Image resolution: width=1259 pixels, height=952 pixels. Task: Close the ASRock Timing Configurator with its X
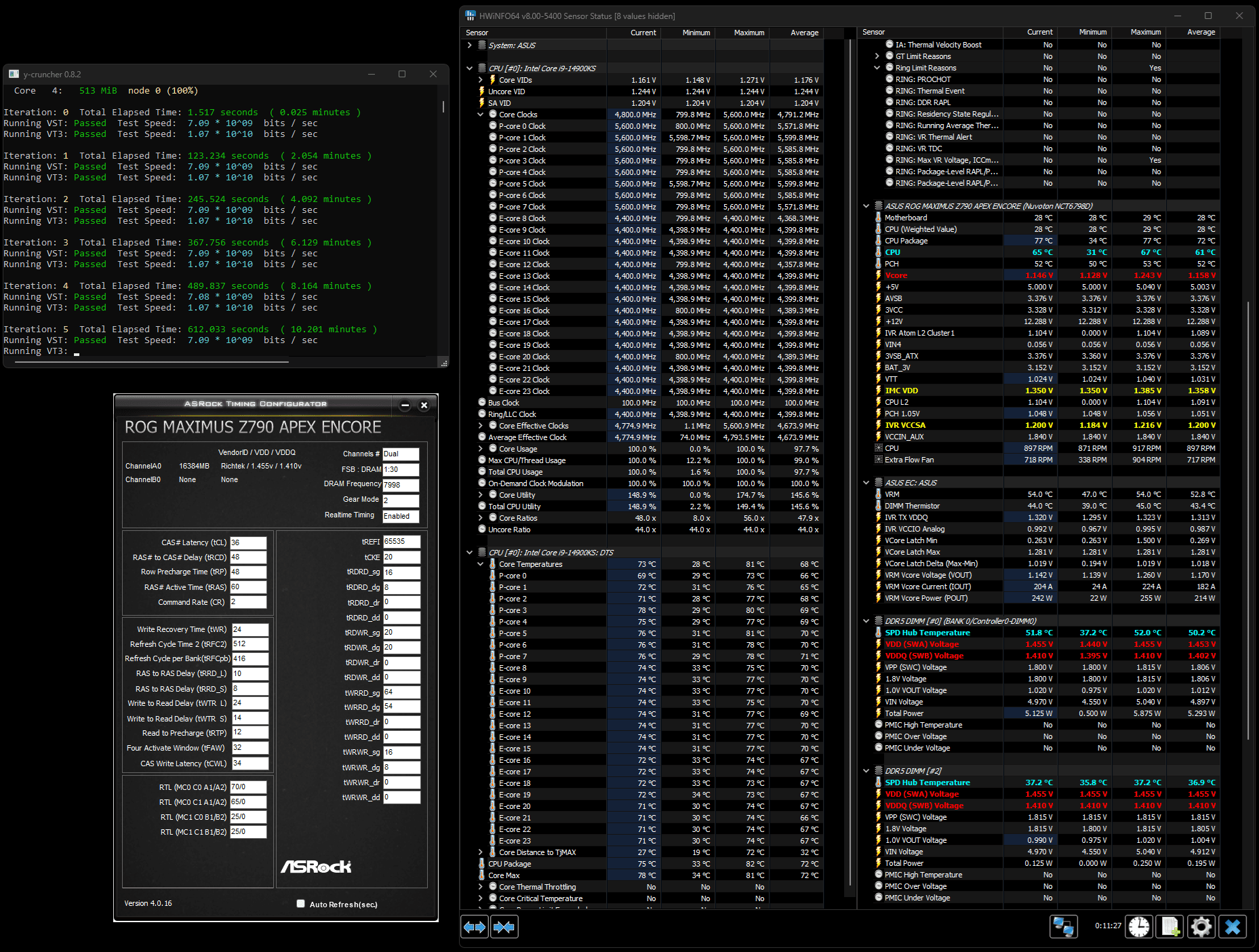click(424, 405)
